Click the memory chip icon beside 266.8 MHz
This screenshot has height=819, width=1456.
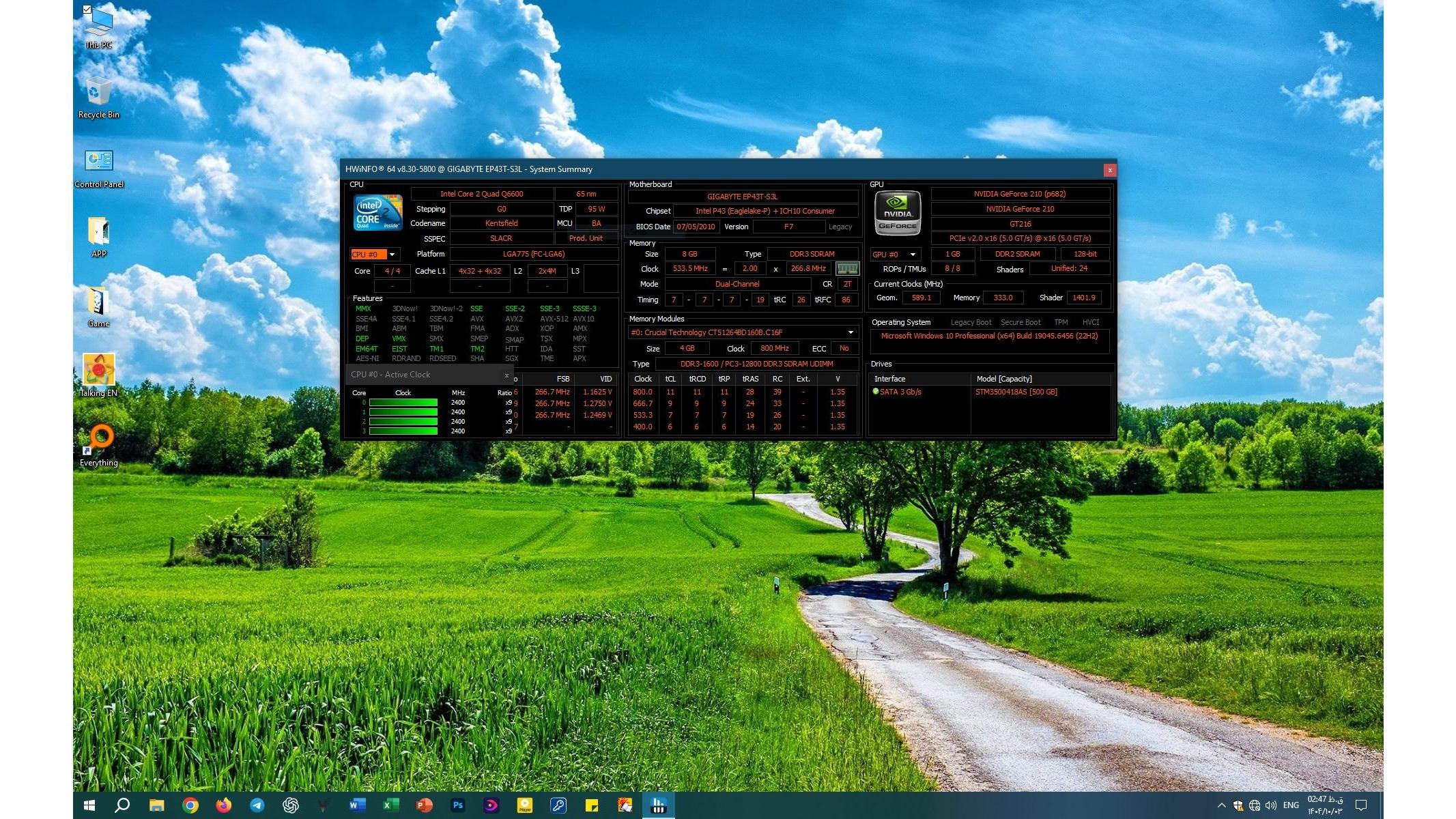(x=847, y=269)
